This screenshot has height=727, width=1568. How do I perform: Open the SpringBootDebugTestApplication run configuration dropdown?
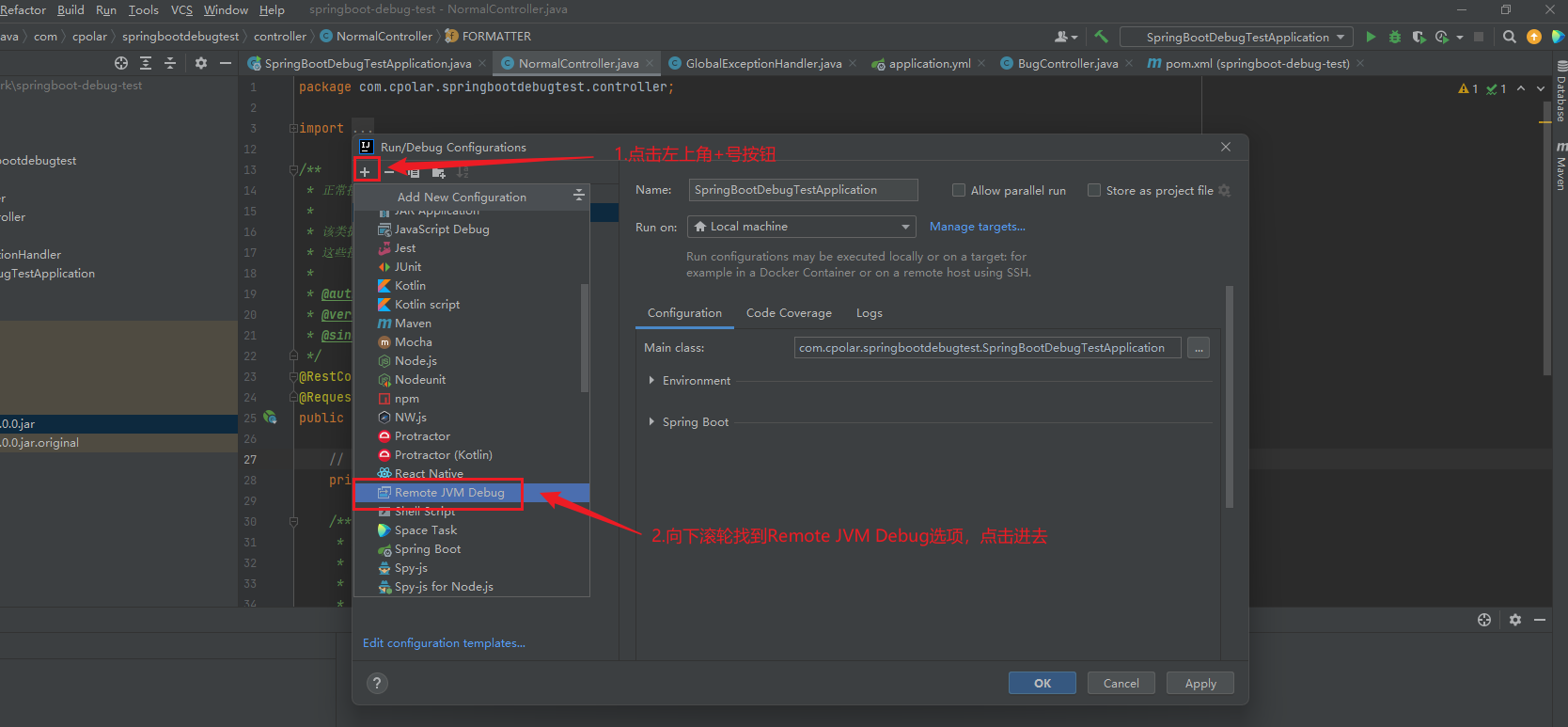coord(1237,37)
